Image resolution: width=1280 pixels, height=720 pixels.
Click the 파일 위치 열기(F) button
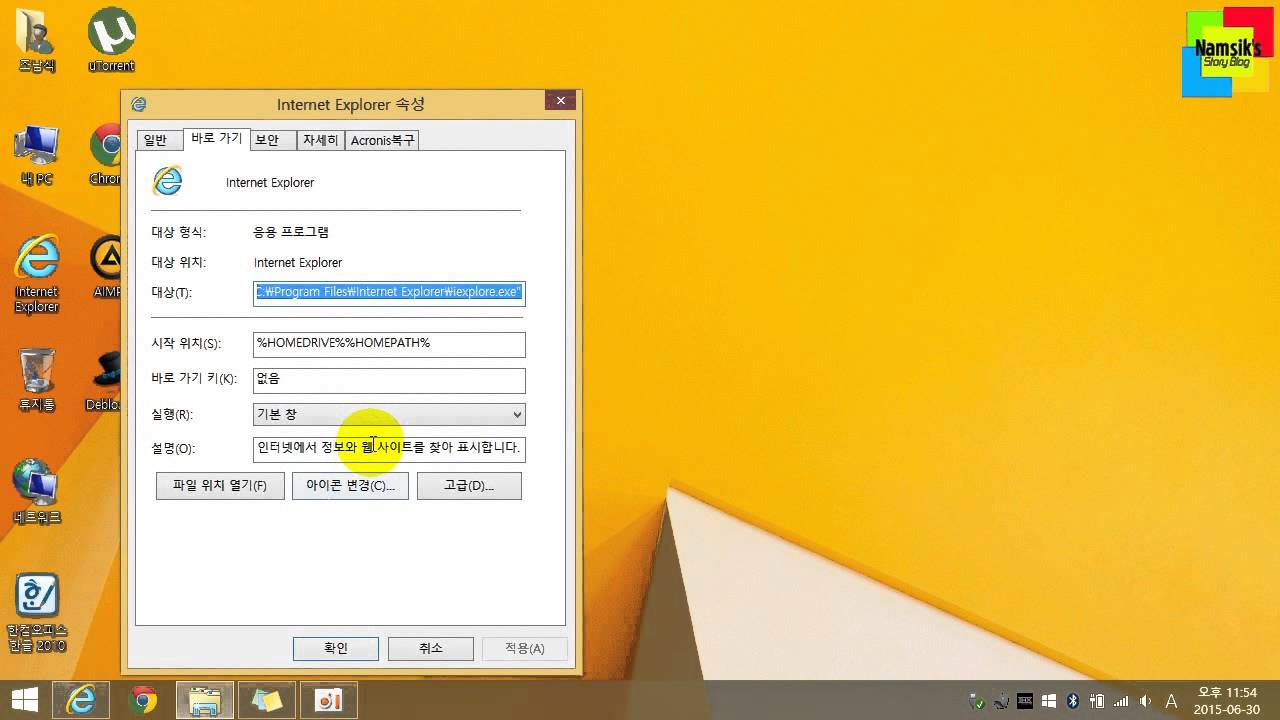[220, 486]
